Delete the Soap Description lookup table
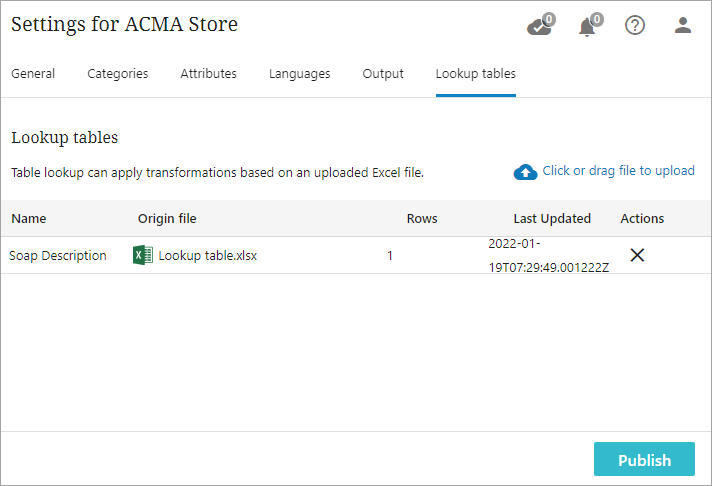Viewport: 712px width, 486px height. pyautogui.click(x=637, y=255)
